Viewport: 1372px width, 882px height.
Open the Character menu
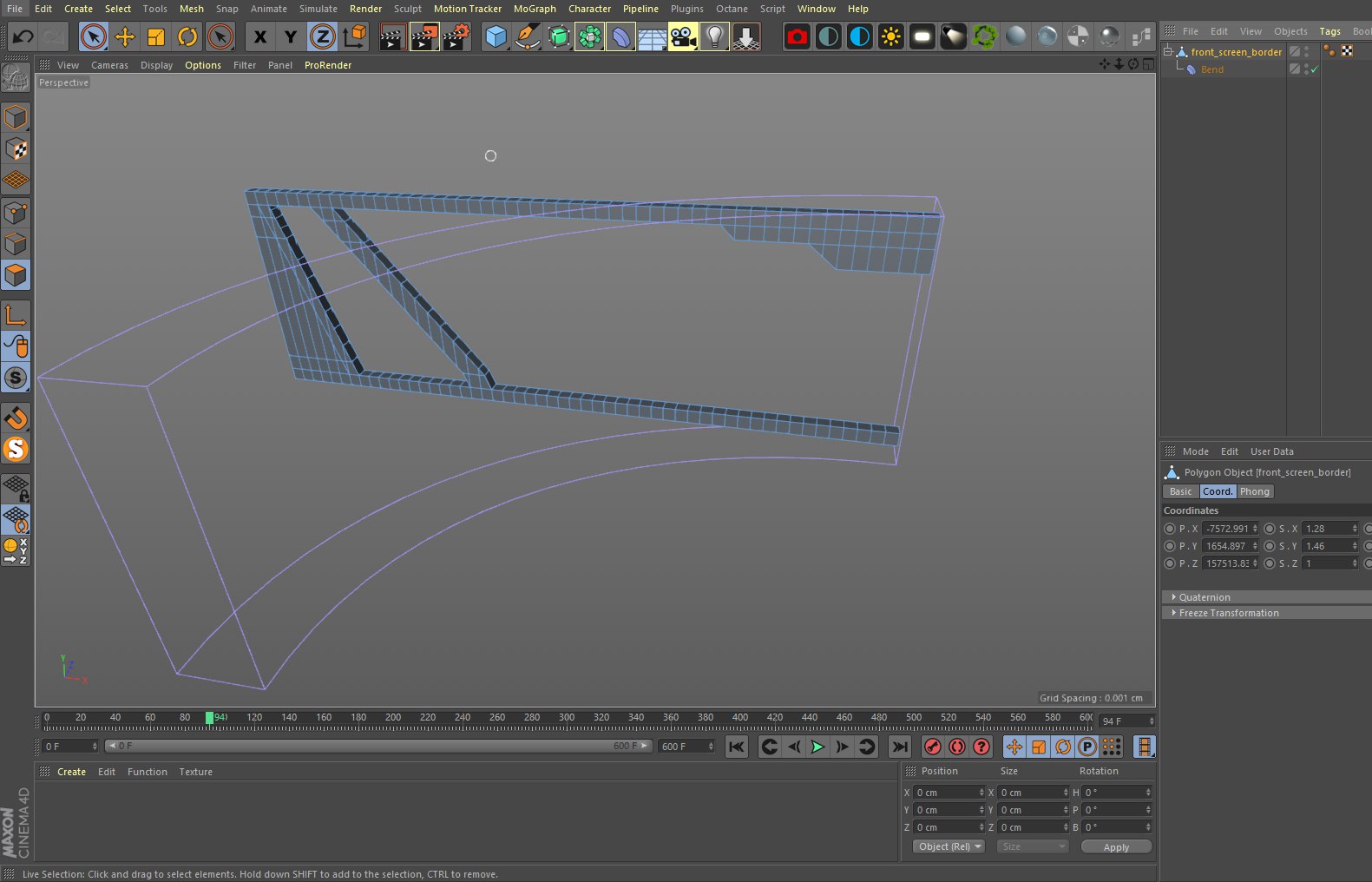pyautogui.click(x=590, y=9)
